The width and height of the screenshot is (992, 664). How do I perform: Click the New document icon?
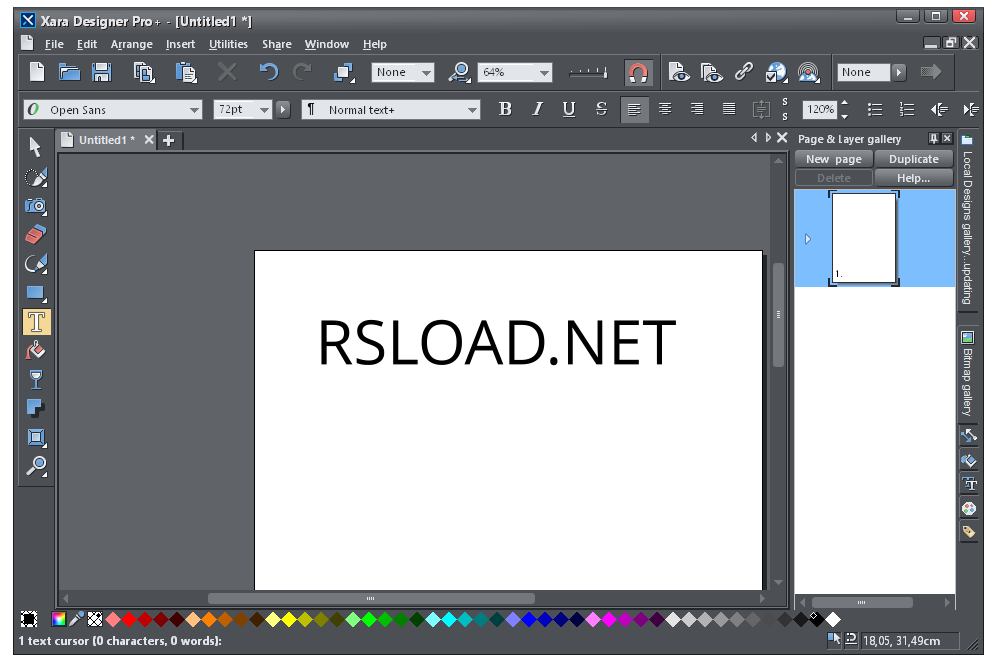[x=37, y=71]
